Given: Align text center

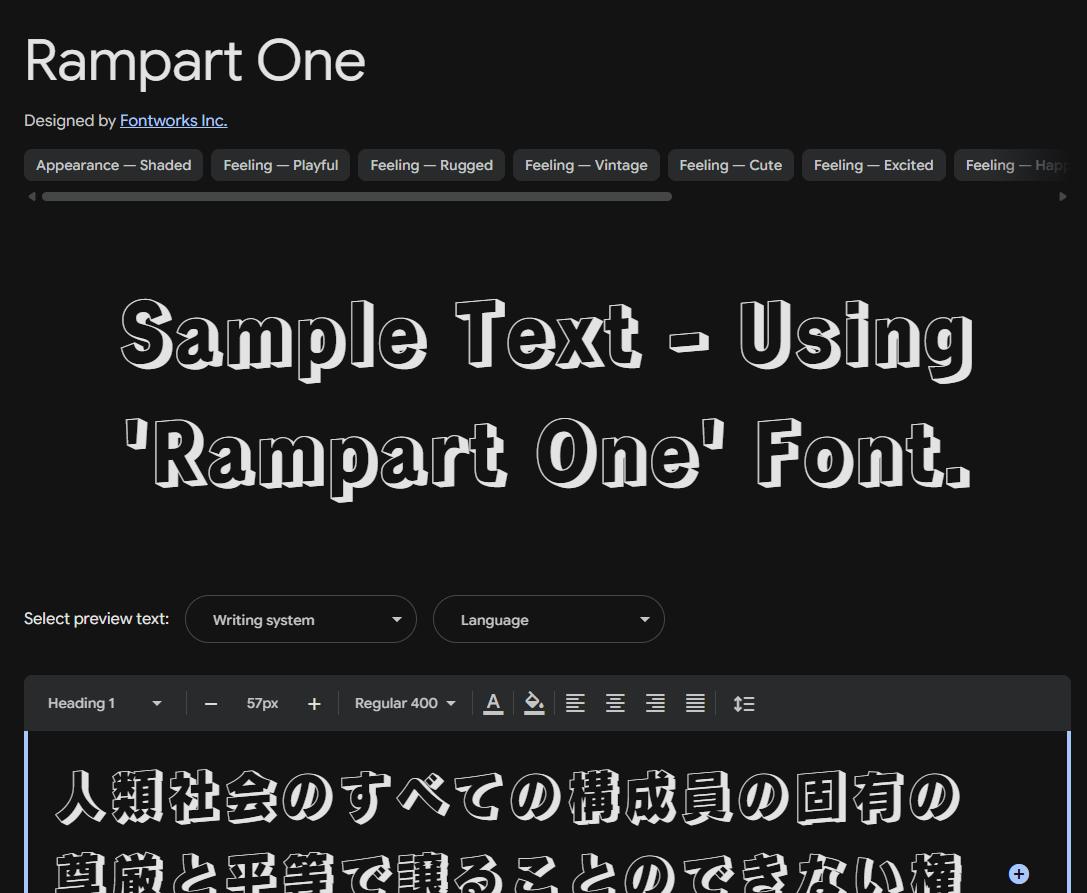Looking at the screenshot, I should pyautogui.click(x=615, y=703).
